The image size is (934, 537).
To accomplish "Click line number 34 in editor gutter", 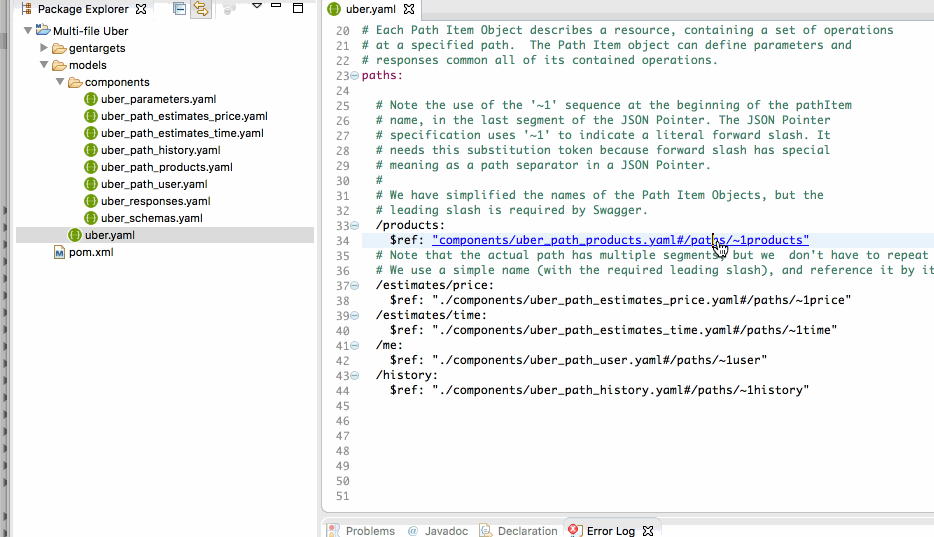I will pos(343,241).
